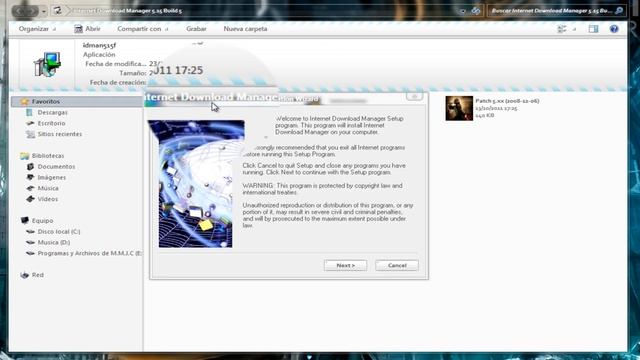Click the forward navigation arrow
640x360 pixels.
(32, 11)
